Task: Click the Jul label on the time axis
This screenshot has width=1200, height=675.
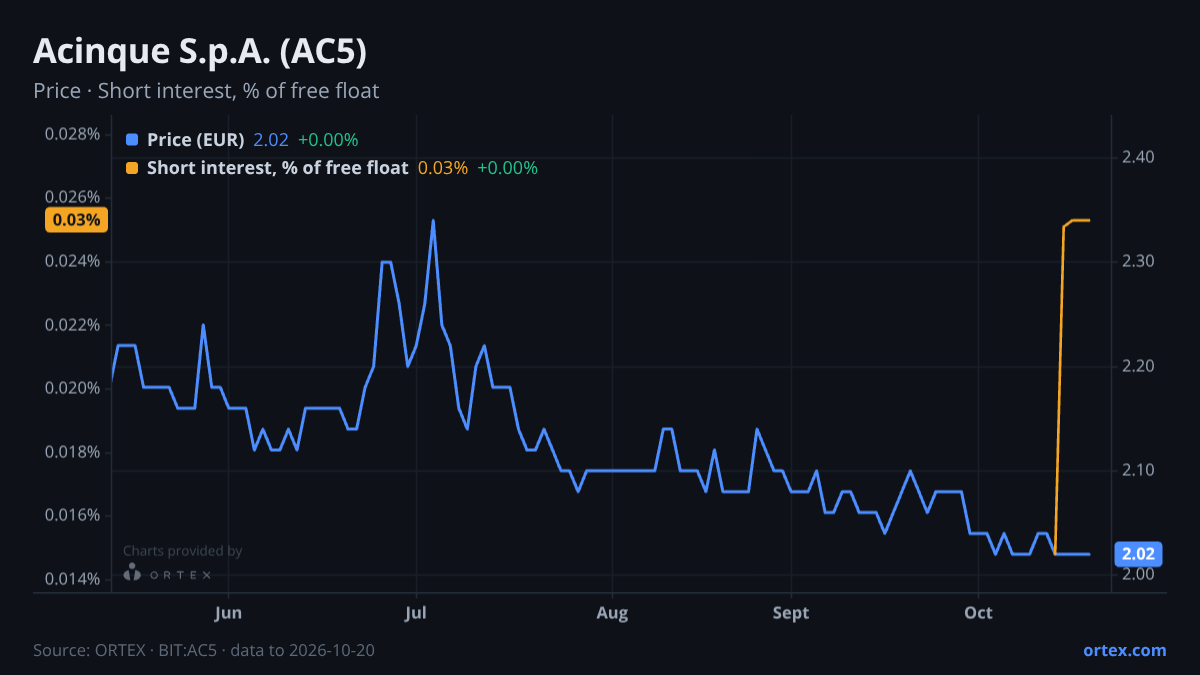Action: coord(417,613)
